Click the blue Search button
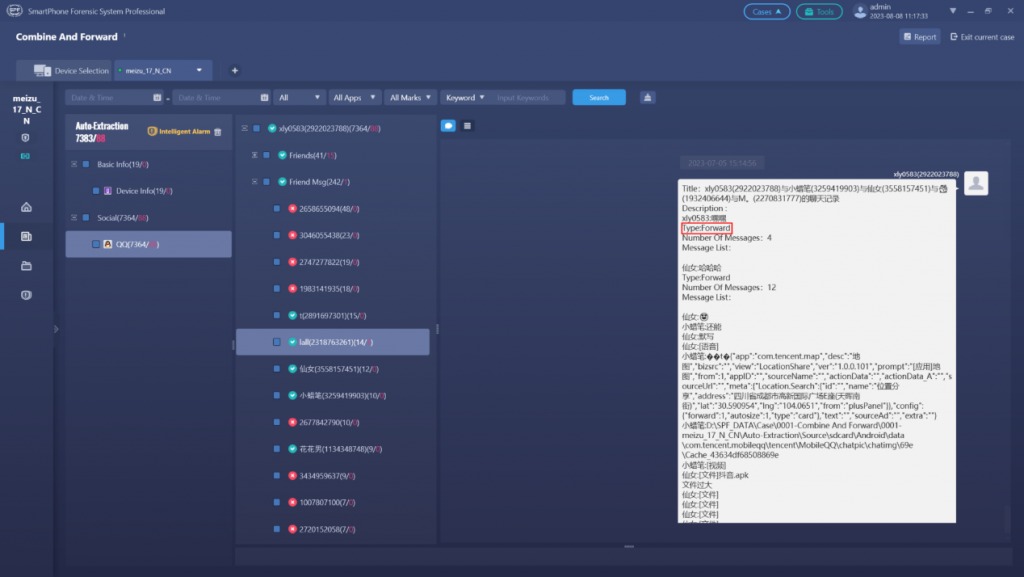Screen dimensions: 1024x577 (x=599, y=98)
